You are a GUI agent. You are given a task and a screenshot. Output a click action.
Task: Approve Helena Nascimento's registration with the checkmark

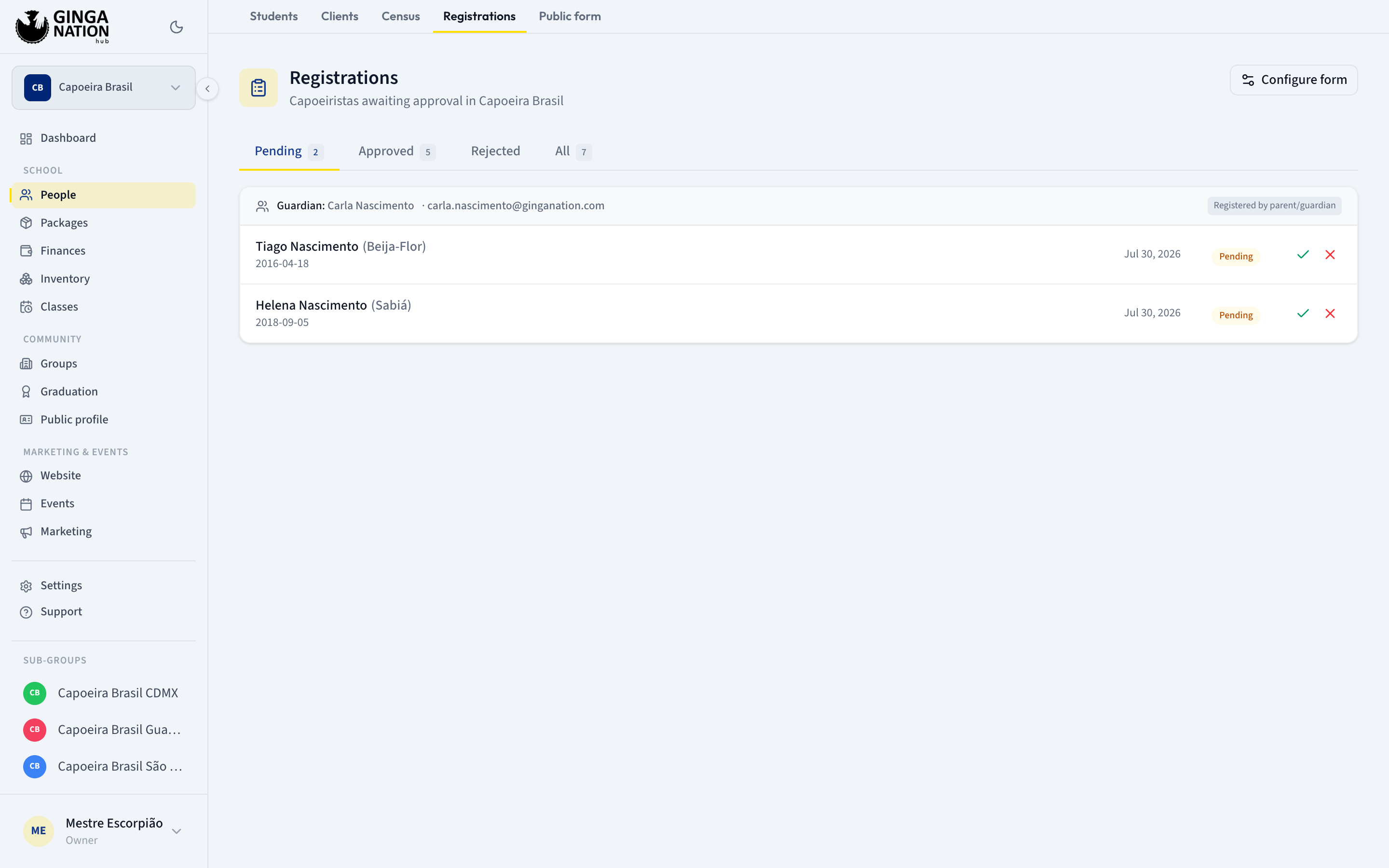click(x=1303, y=313)
